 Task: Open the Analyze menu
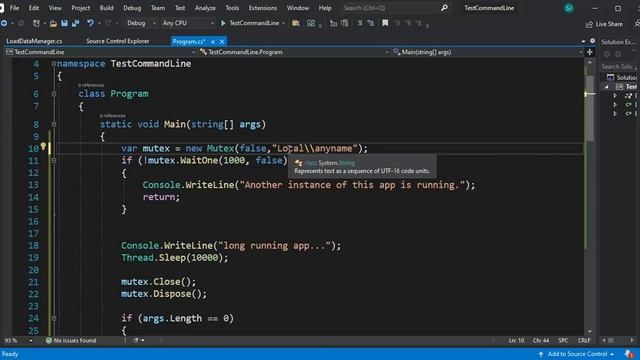tap(205, 8)
